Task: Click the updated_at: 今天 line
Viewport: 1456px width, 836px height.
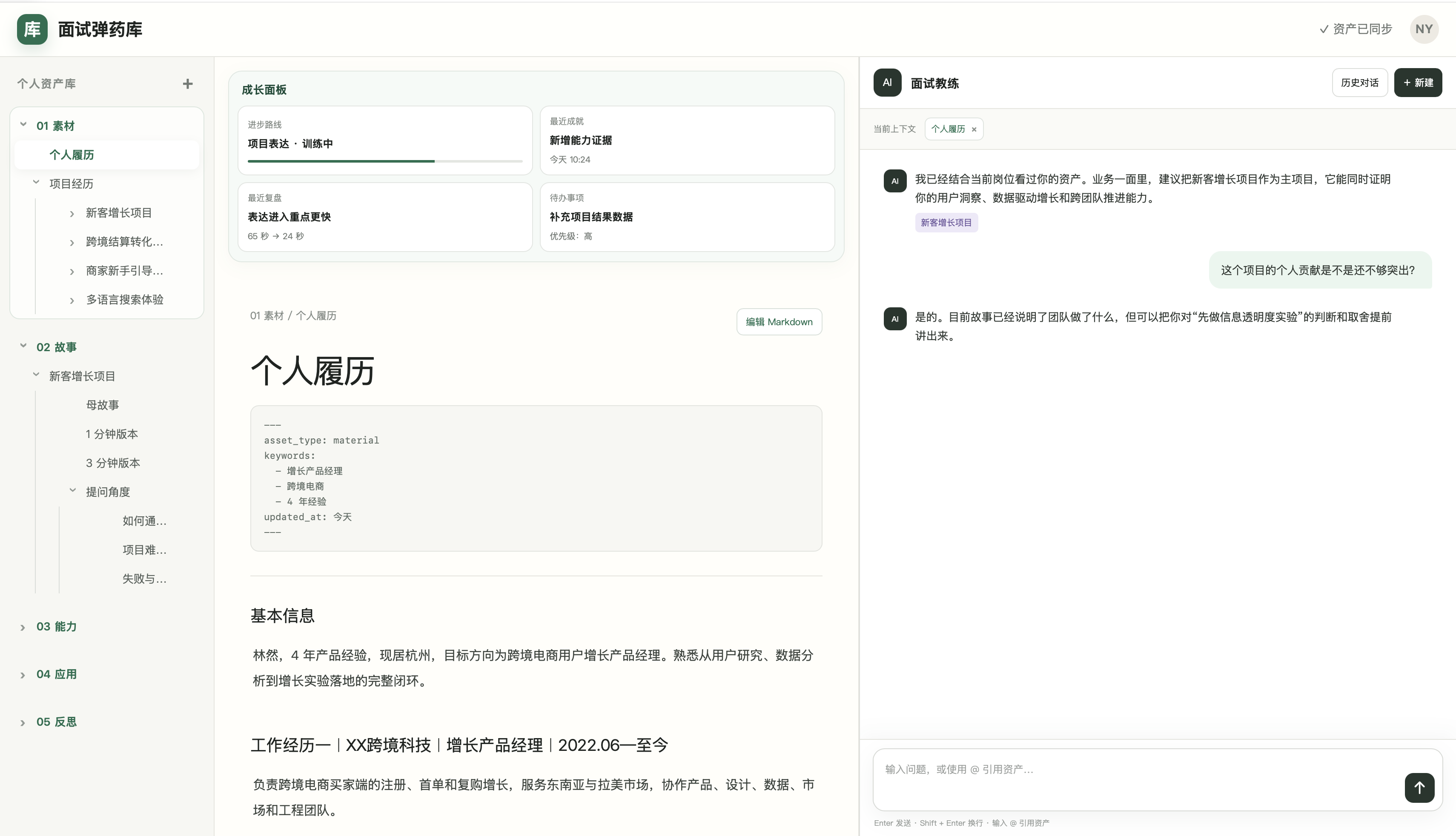Action: tap(308, 517)
